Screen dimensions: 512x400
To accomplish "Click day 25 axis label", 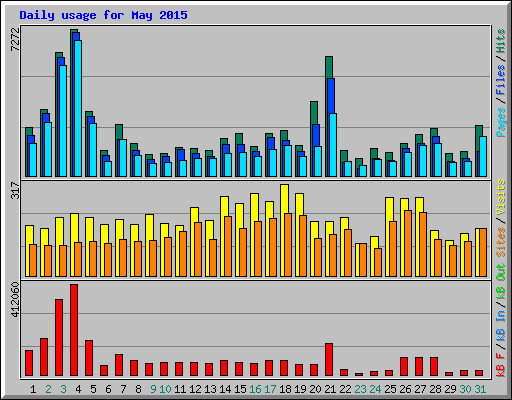I will (x=390, y=389).
